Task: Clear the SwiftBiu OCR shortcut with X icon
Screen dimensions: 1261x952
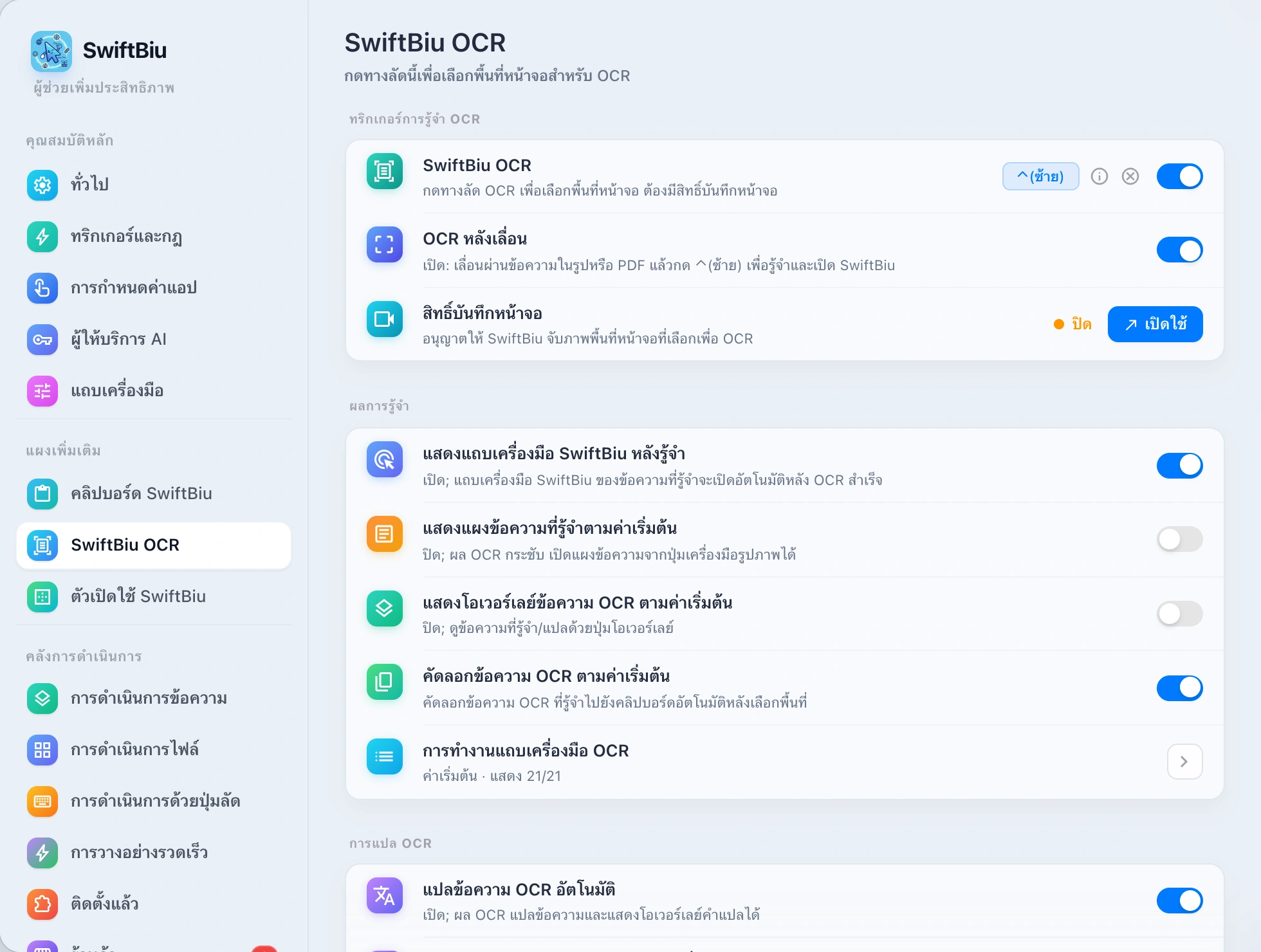Action: point(1130,176)
